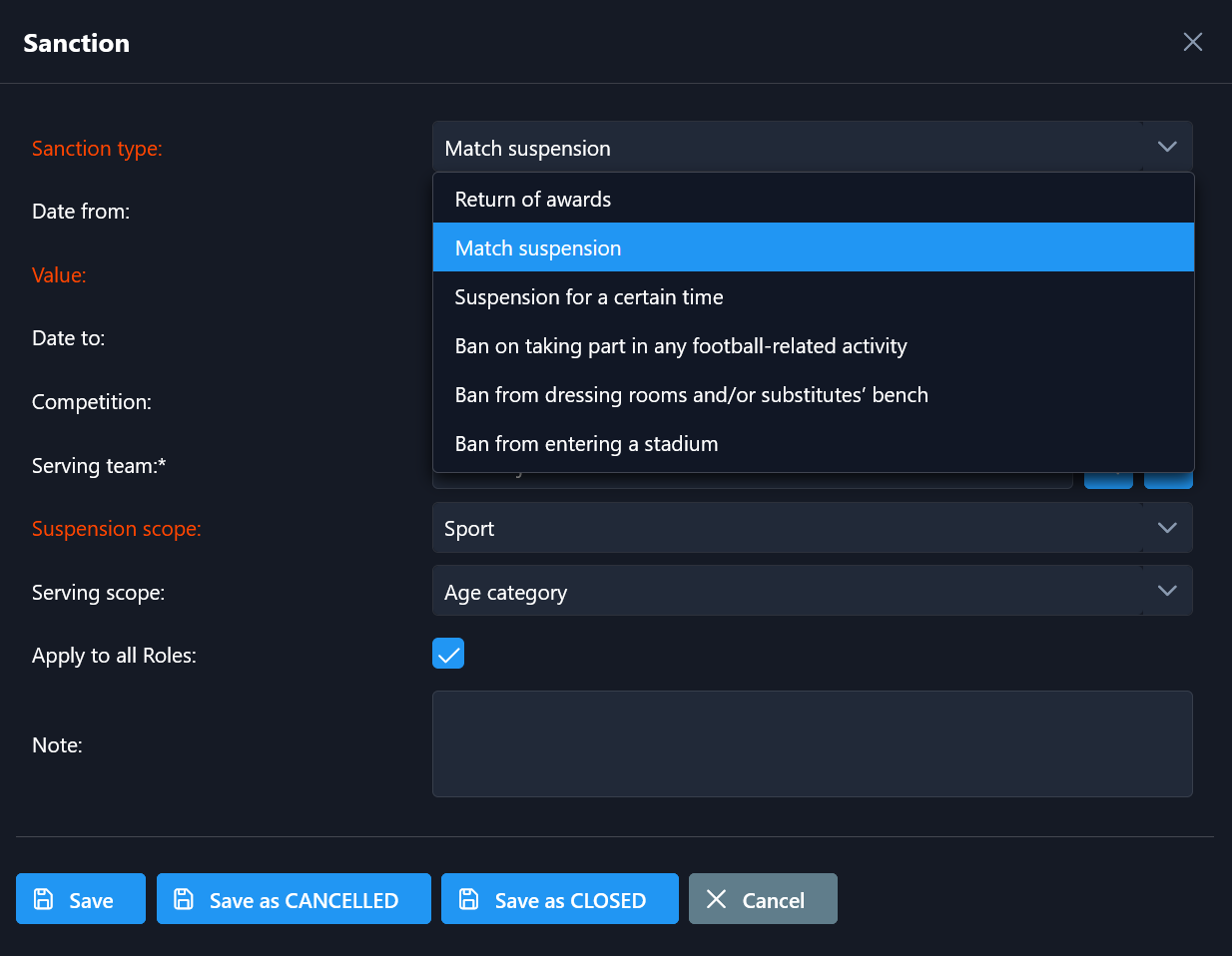1232x956 pixels.
Task: Collapse the Sanction type combo box field
Action: click(787, 148)
